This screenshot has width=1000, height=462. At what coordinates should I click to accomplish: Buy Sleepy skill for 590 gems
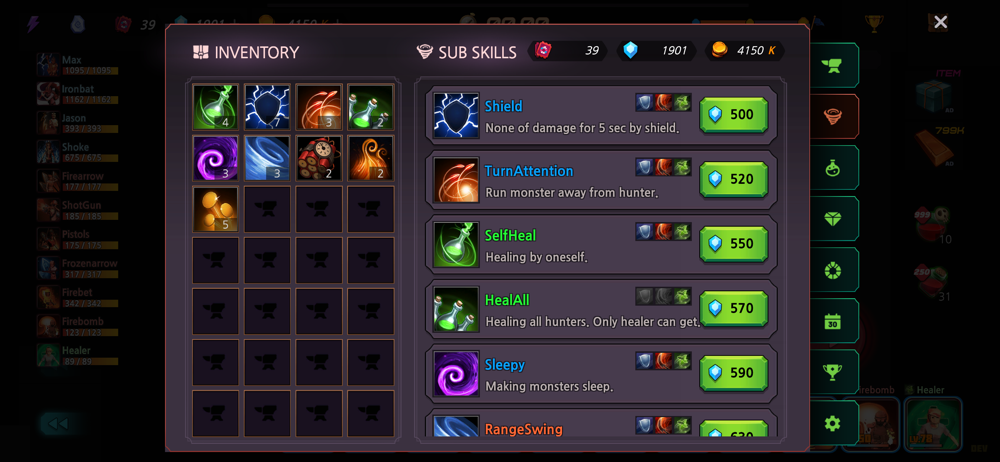[733, 373]
